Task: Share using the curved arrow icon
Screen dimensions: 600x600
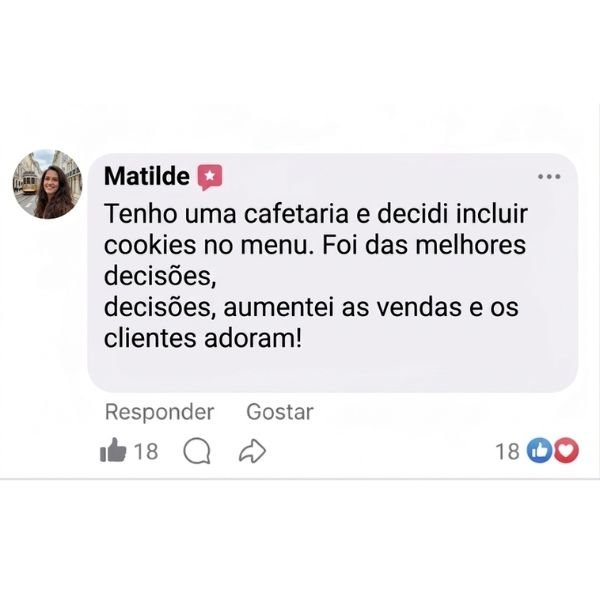Action: (252, 451)
